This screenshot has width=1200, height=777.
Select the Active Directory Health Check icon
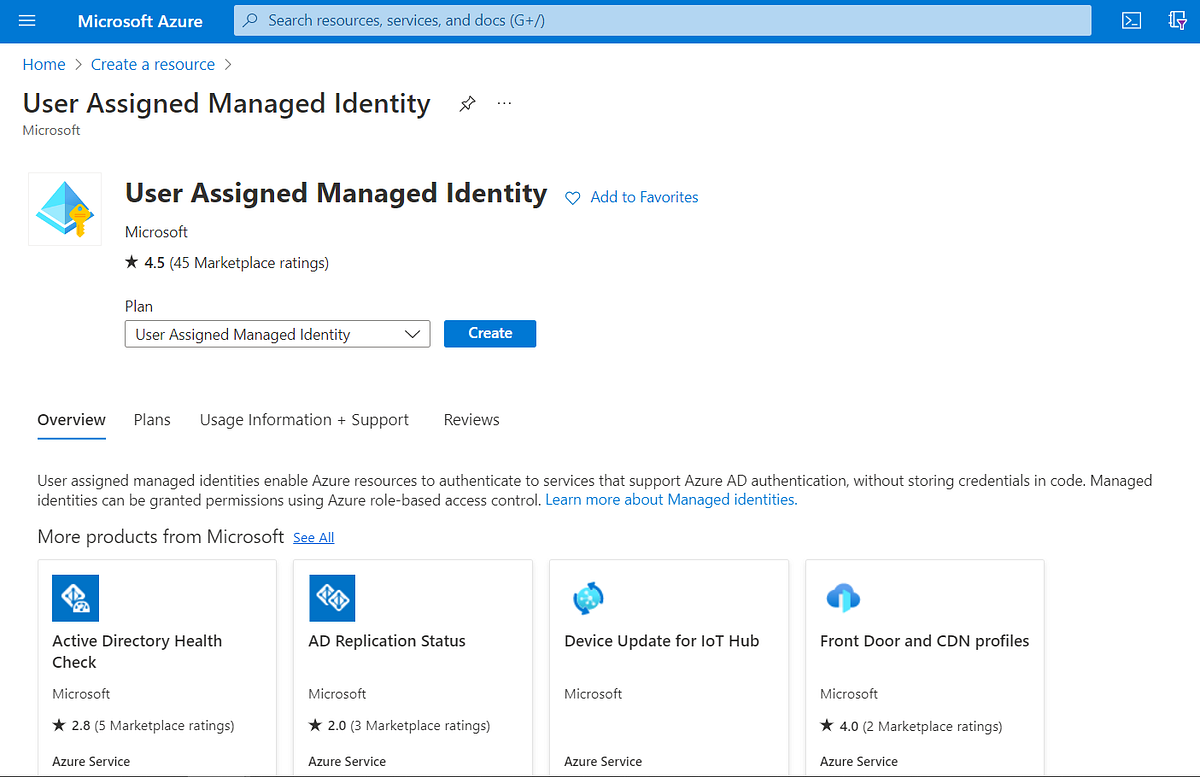click(75, 598)
